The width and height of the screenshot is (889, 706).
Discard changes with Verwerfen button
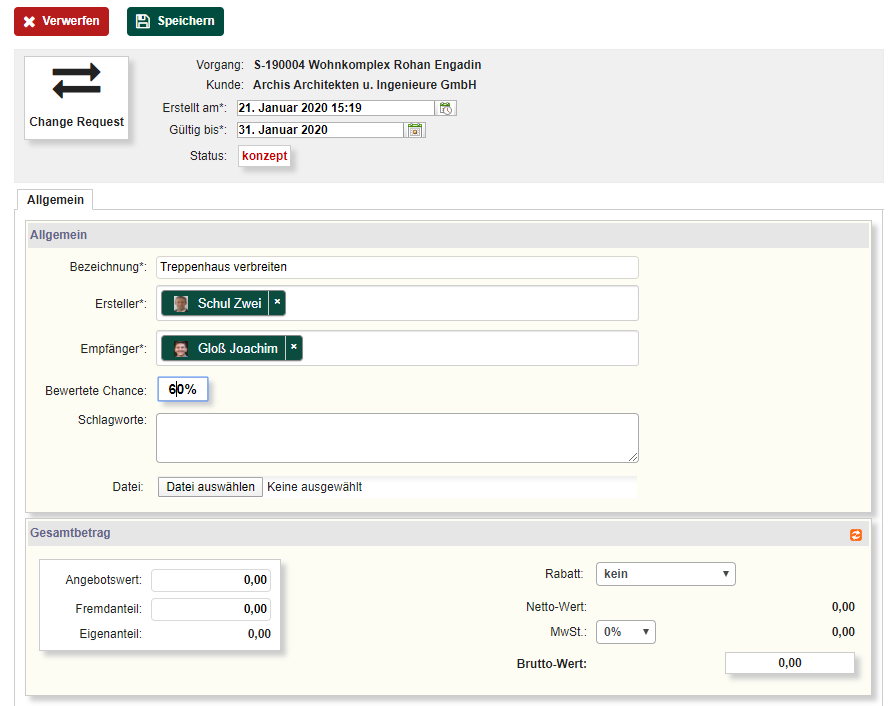point(61,21)
